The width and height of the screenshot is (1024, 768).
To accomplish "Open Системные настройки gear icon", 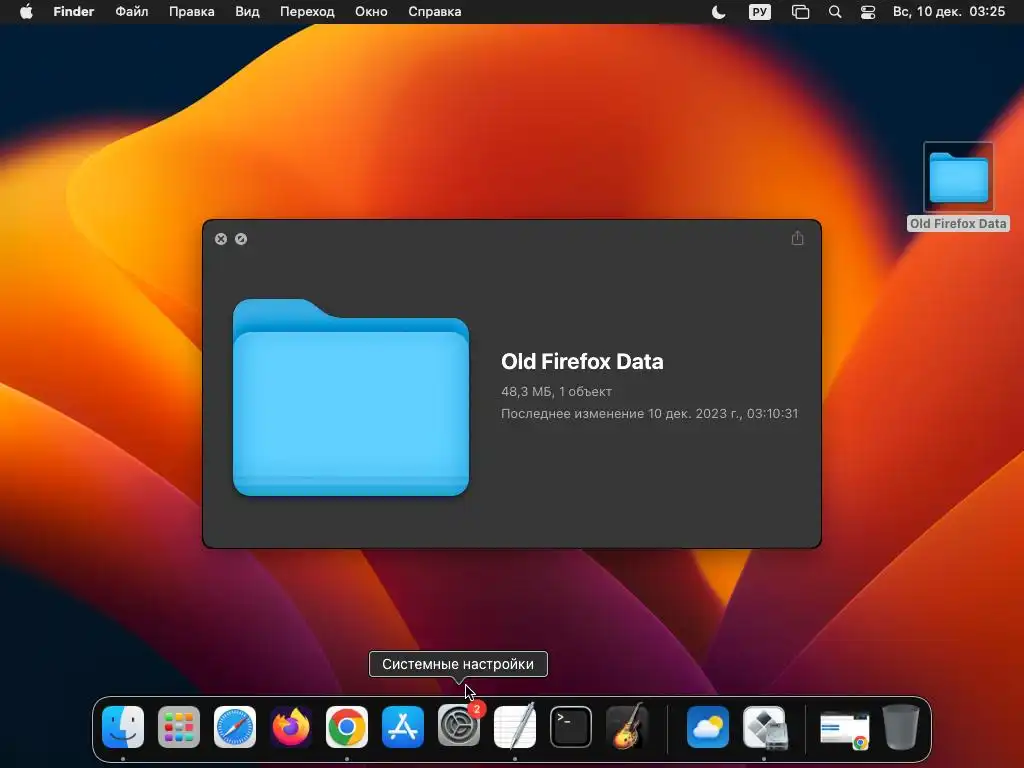I will pos(458,727).
